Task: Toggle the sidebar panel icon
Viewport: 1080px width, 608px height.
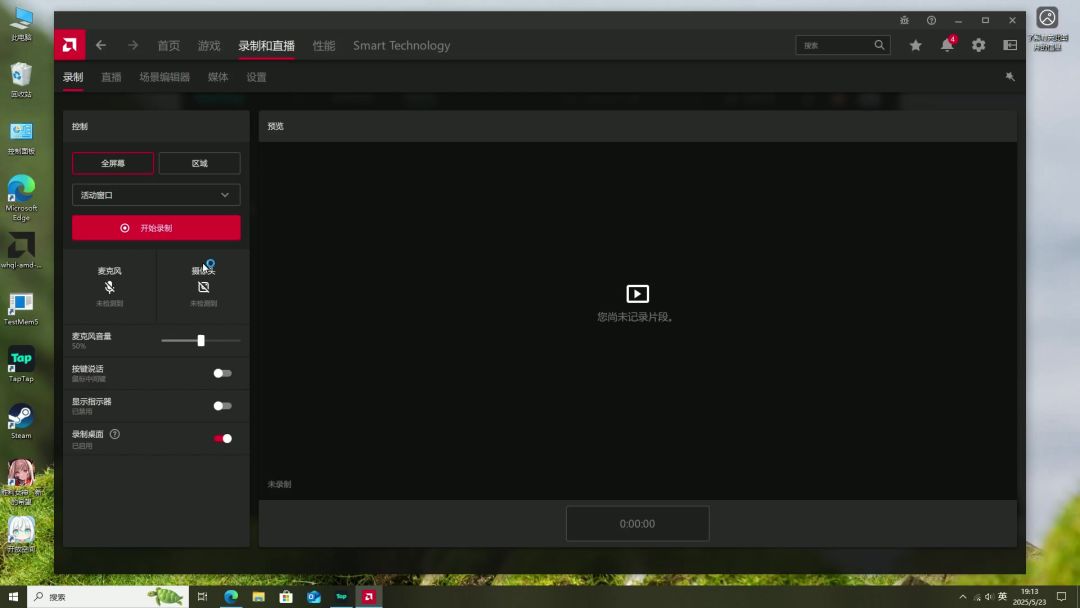Action: (x=1010, y=45)
